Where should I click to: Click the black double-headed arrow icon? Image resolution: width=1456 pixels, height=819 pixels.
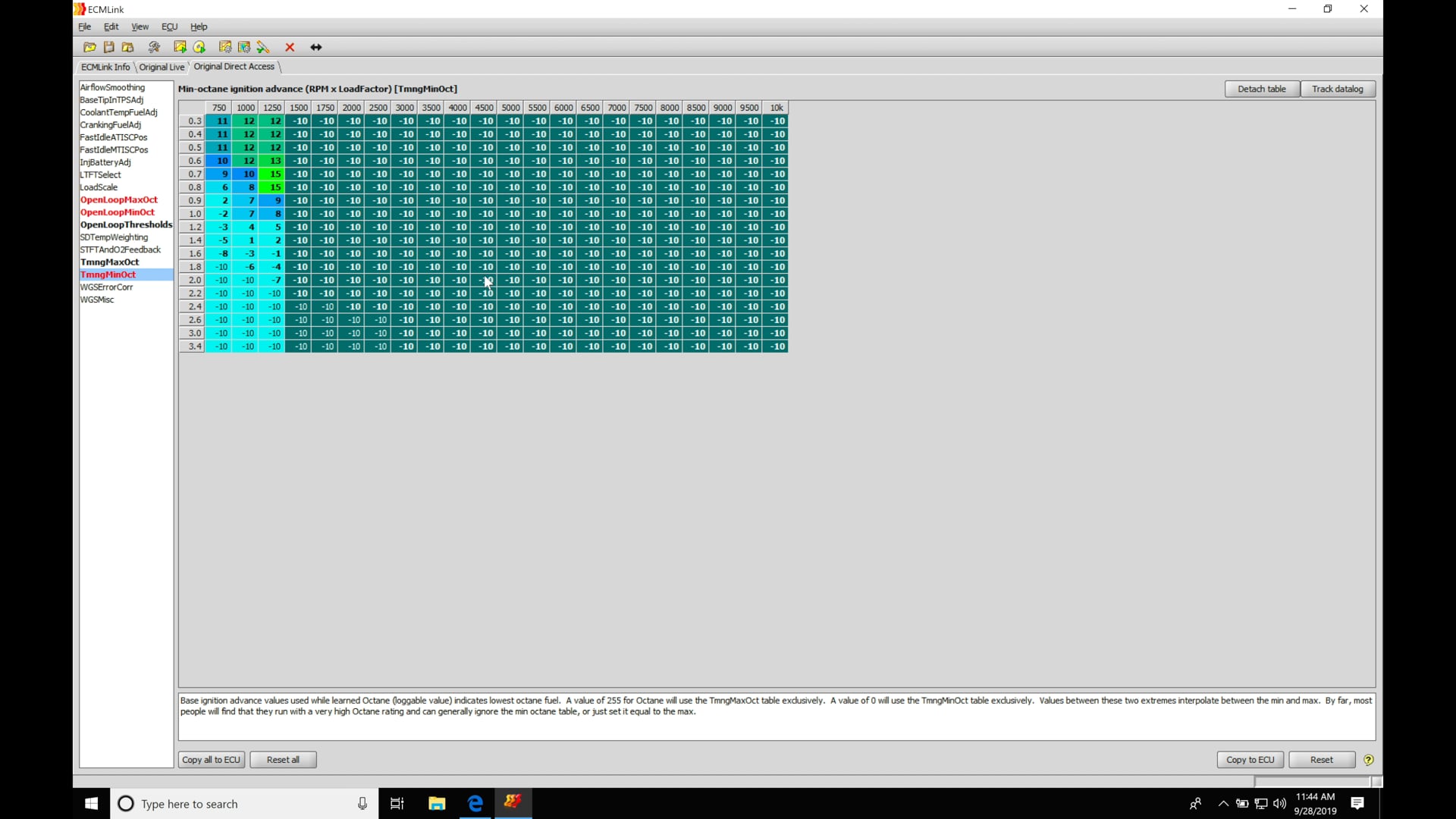point(316,47)
